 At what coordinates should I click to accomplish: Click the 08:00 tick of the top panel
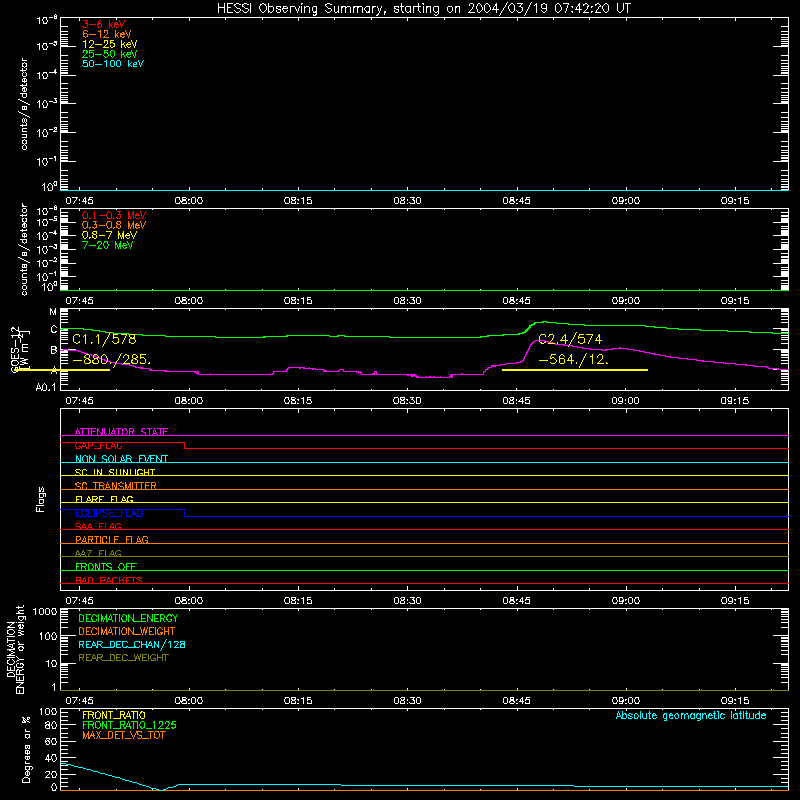click(189, 201)
